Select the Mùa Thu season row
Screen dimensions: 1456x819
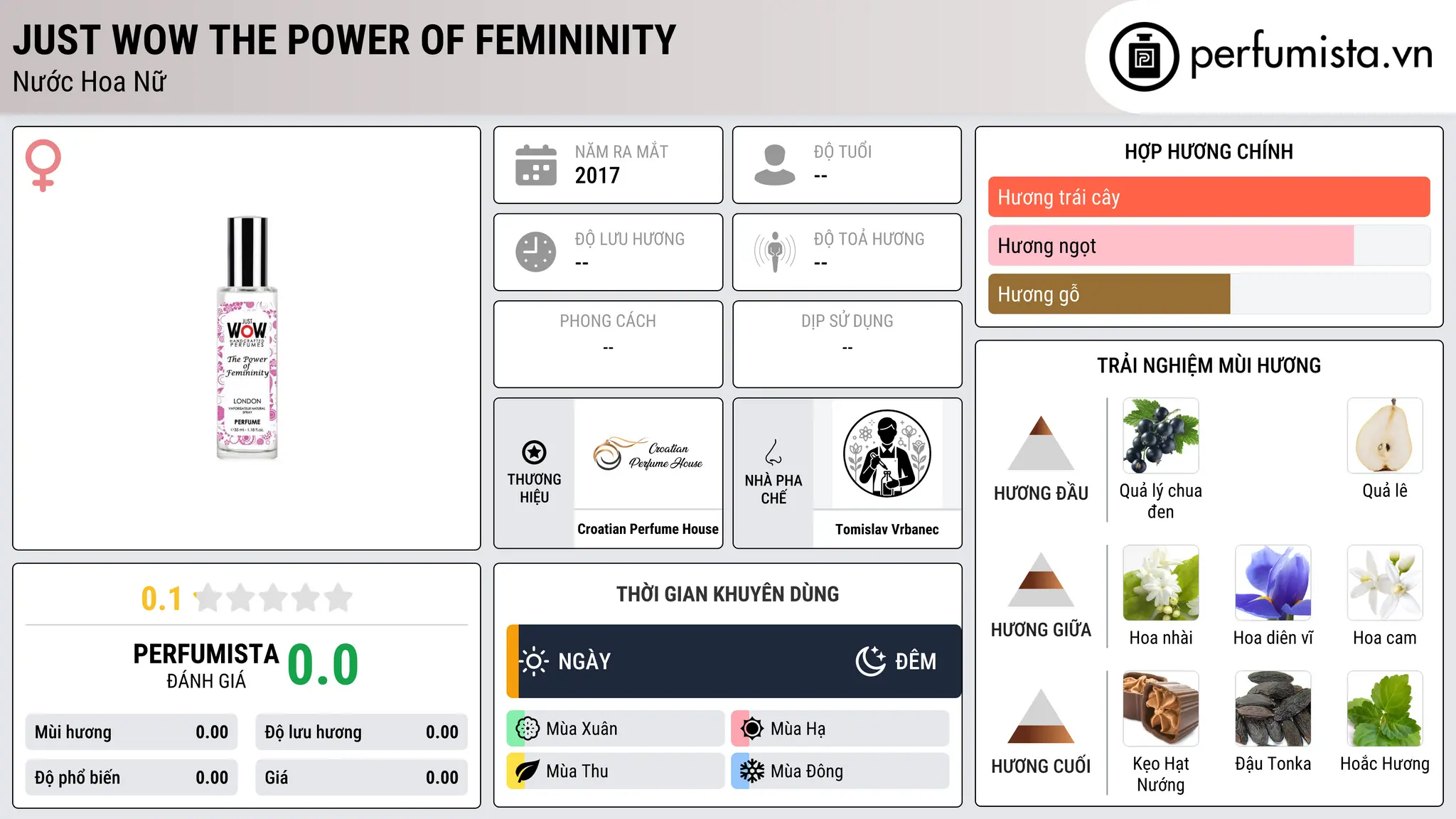(615, 771)
